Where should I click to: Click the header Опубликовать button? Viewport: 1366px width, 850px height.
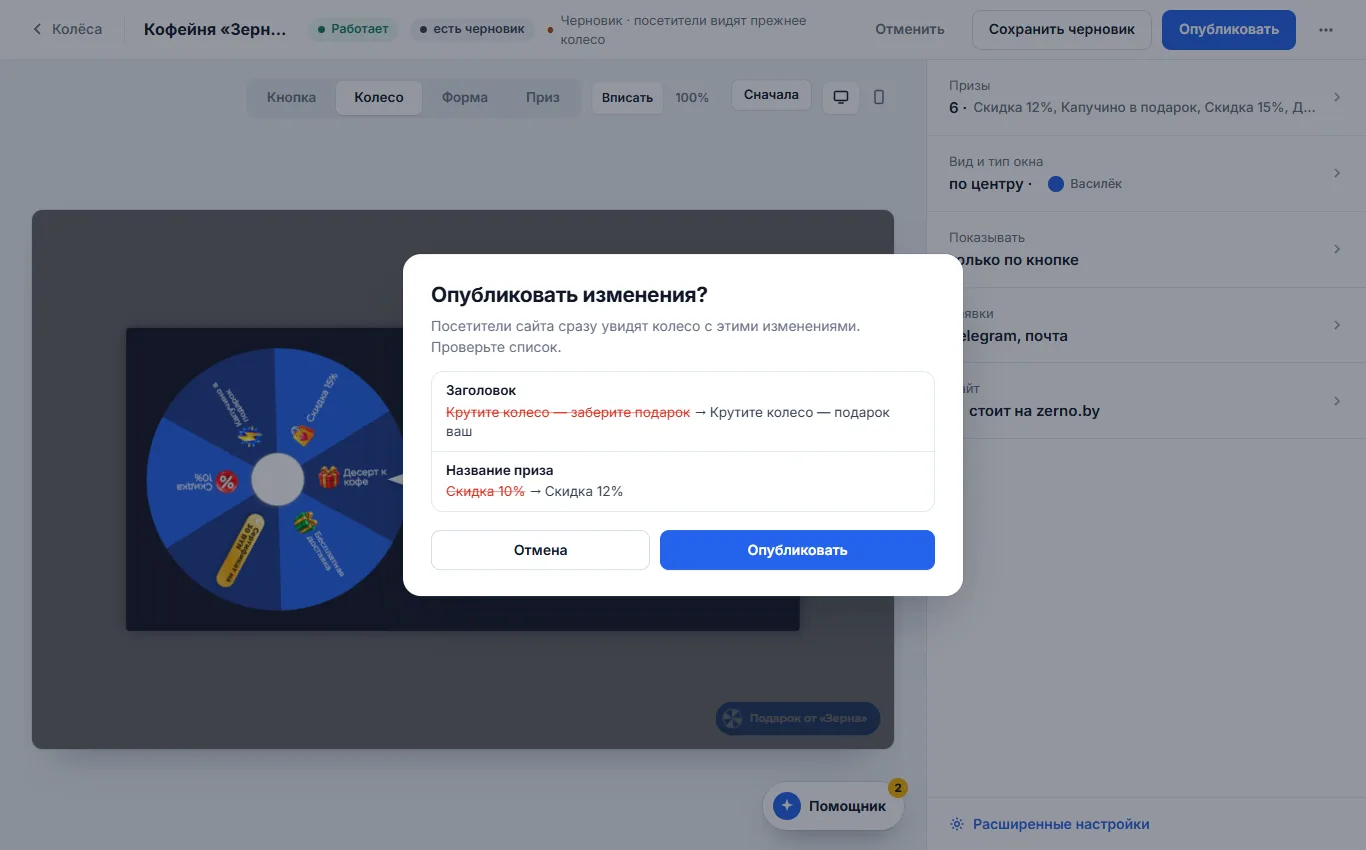(1229, 30)
